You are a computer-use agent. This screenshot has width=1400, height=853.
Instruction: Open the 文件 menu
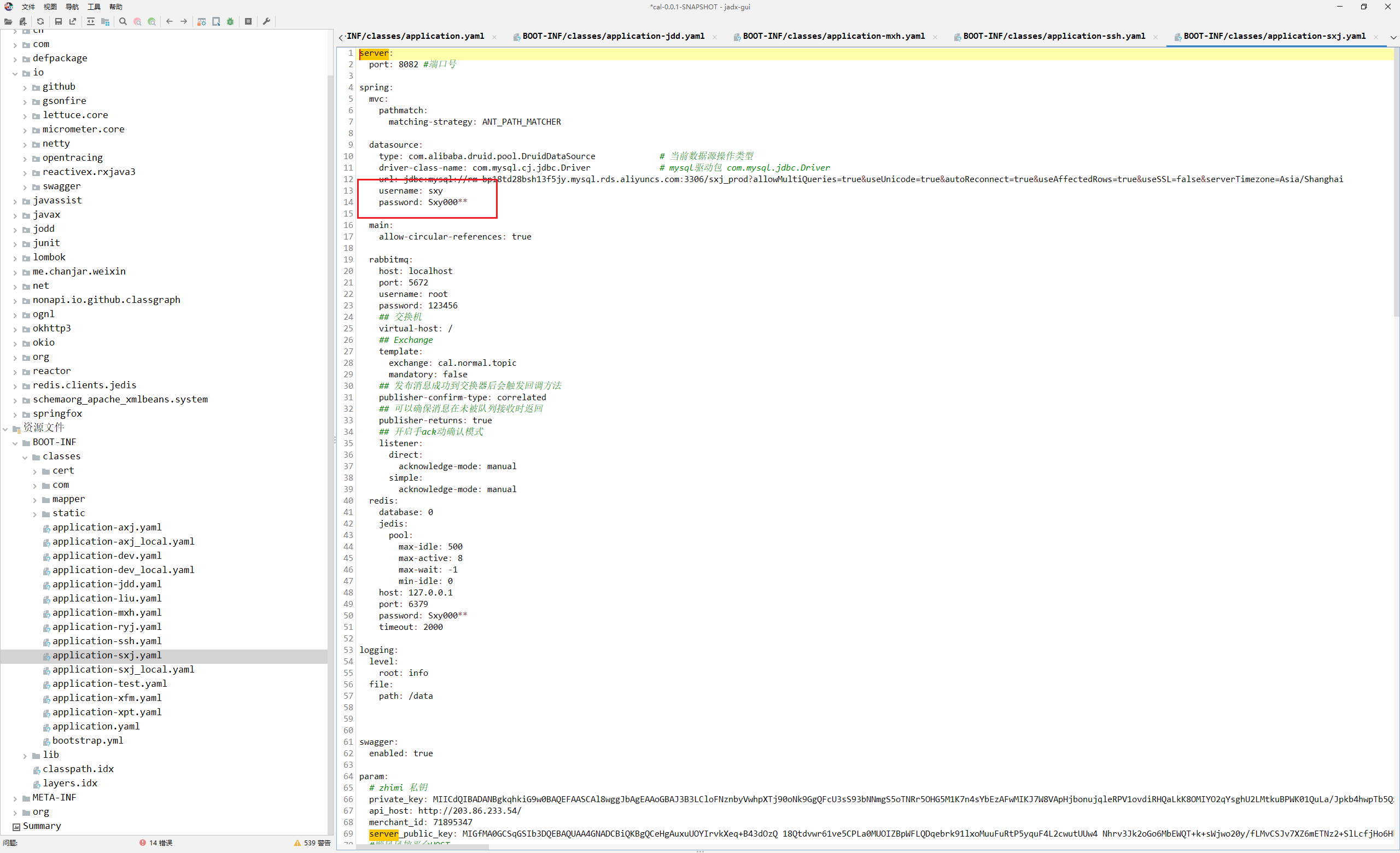point(28,7)
